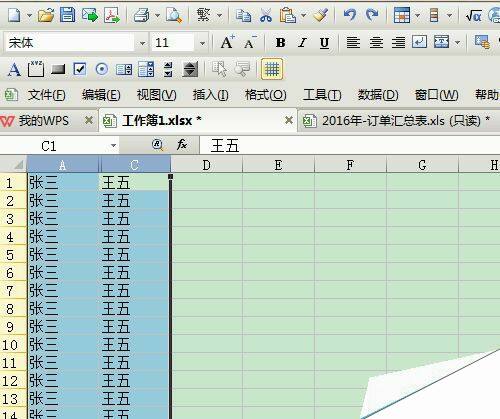Open the 插入(I) menu
This screenshot has width=500, height=419.
click(x=210, y=95)
